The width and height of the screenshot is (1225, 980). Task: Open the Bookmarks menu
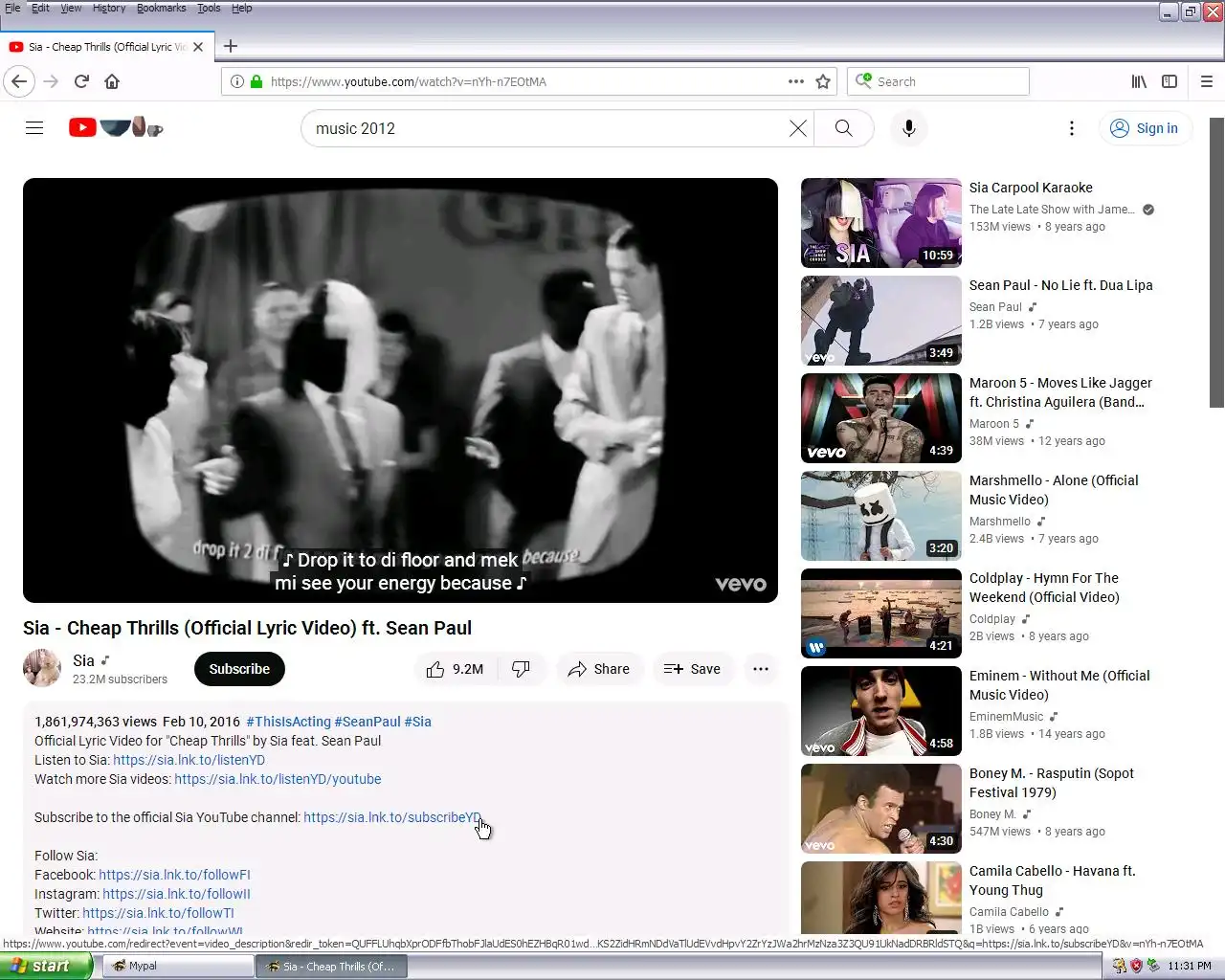161,8
